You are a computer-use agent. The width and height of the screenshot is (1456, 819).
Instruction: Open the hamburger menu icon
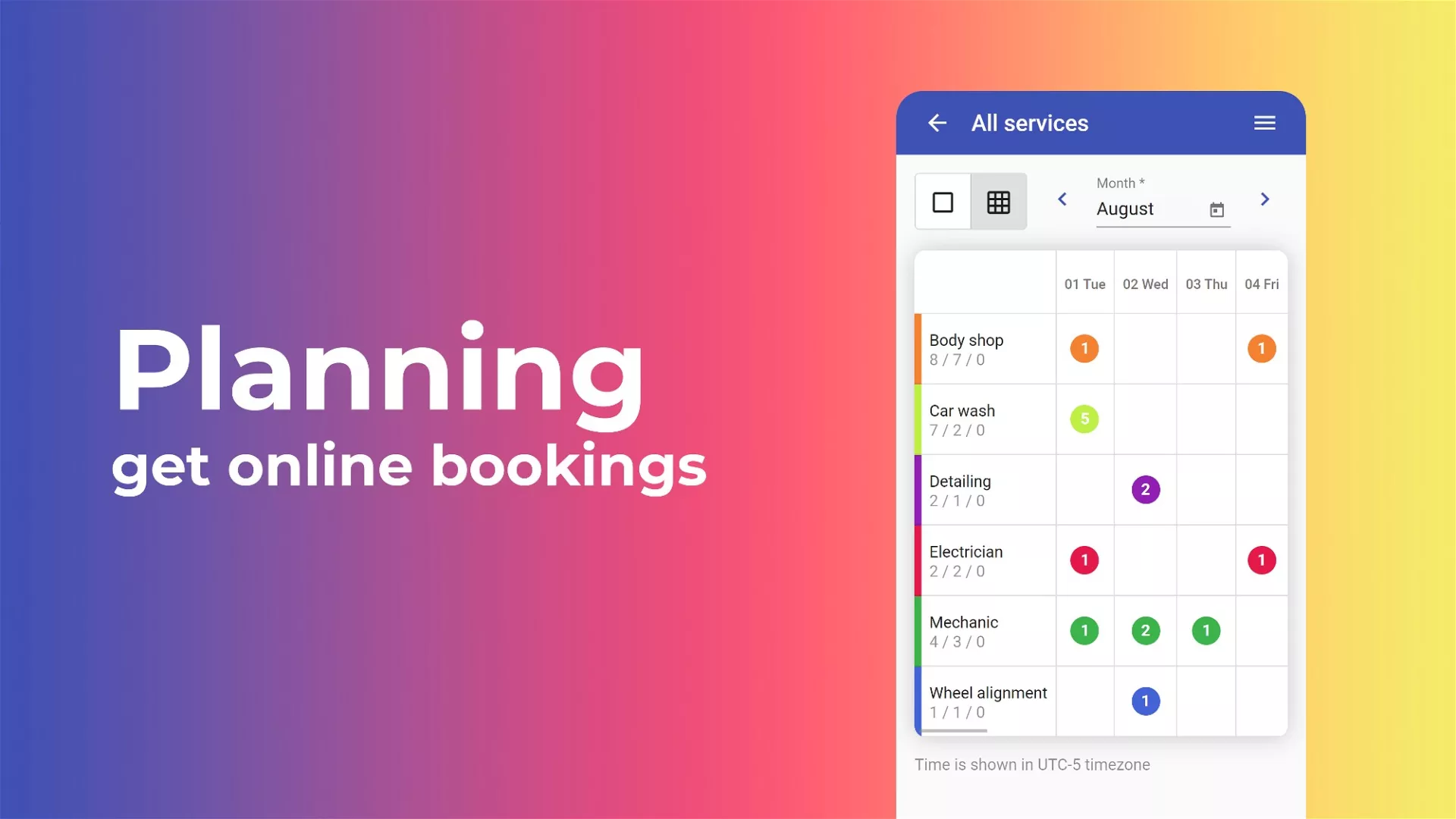(1264, 123)
